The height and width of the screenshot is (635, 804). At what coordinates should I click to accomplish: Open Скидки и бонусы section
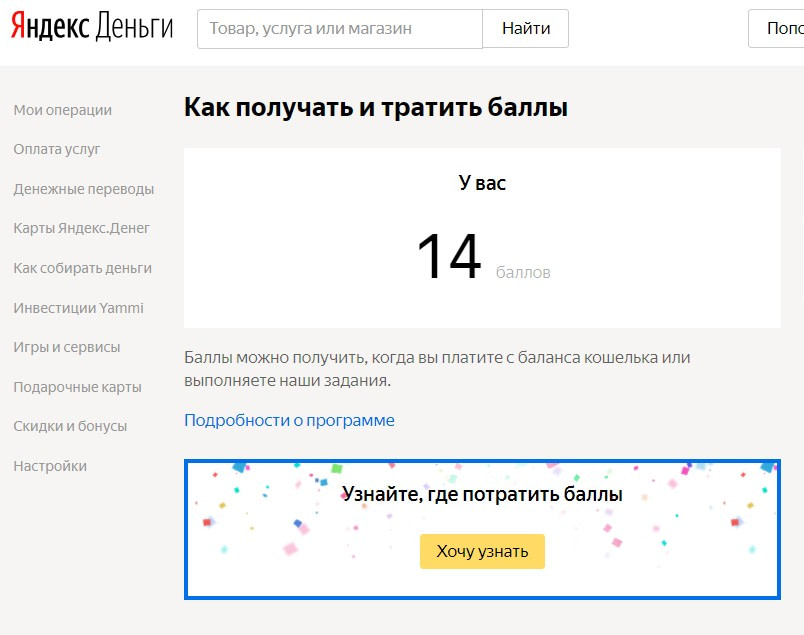[70, 426]
